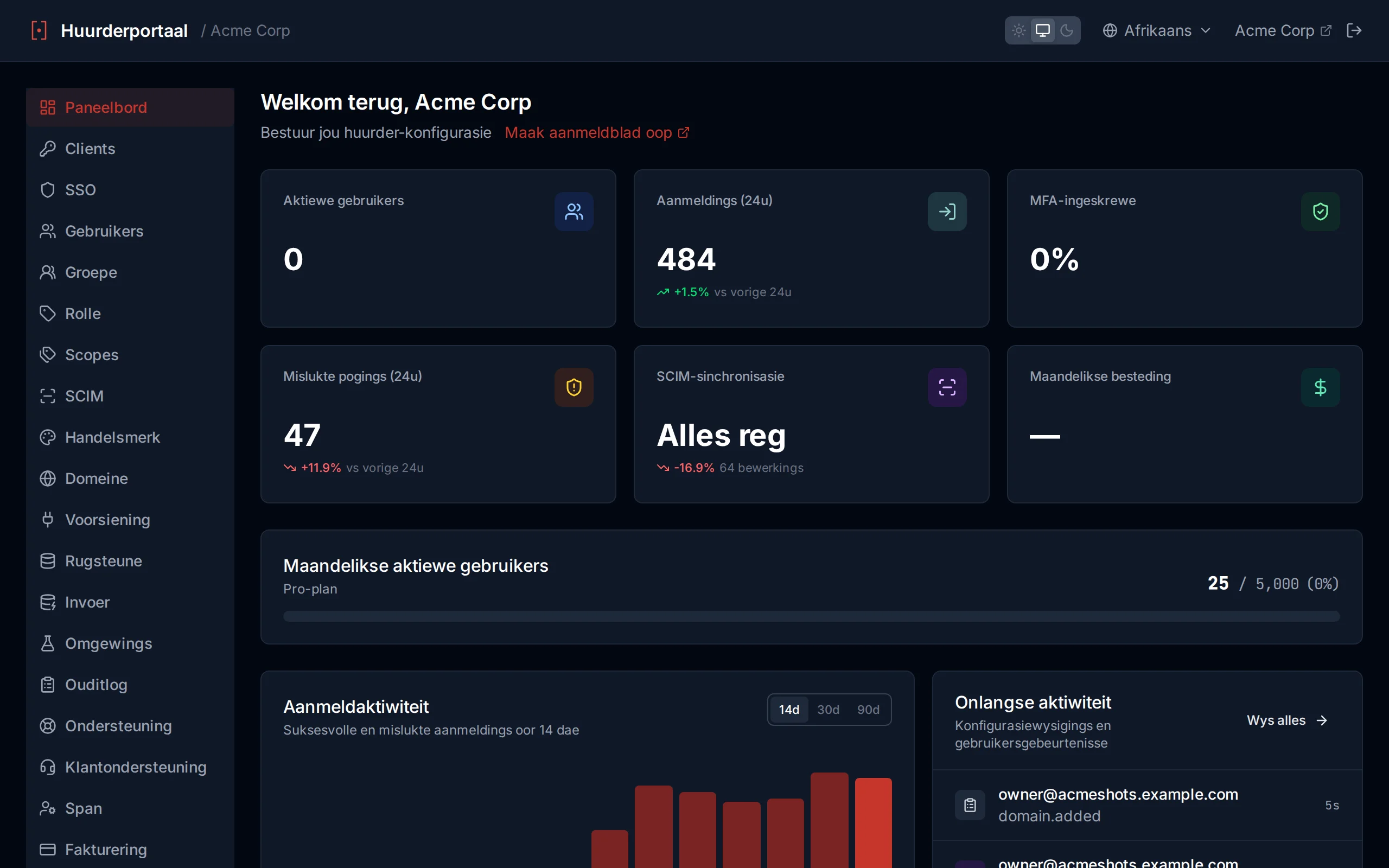Enable dark mode moon toggle
Viewport: 1389px width, 868px height.
pyautogui.click(x=1066, y=30)
